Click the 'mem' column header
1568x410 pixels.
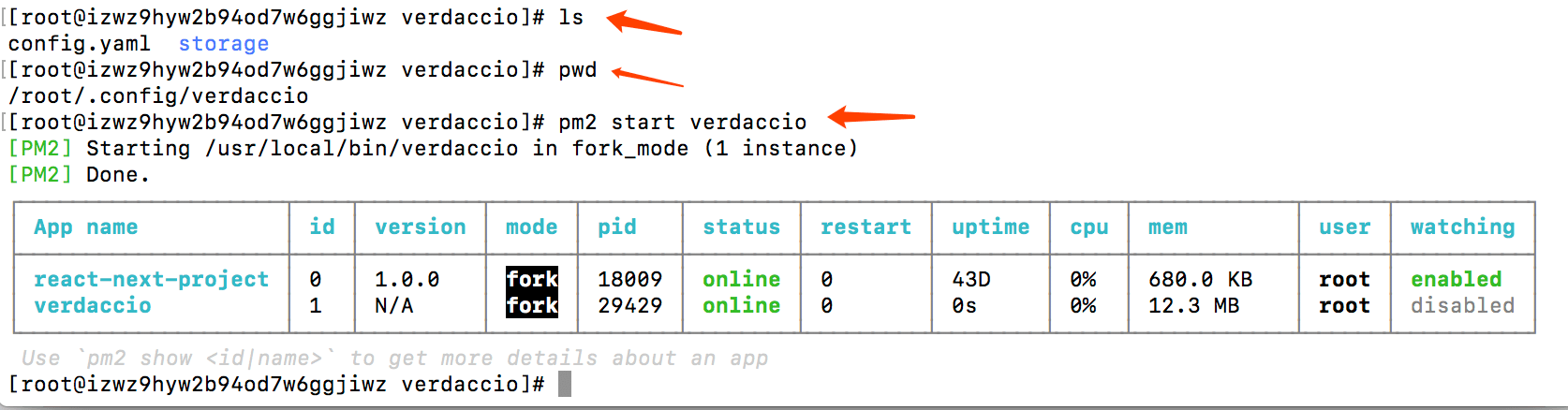click(x=1168, y=227)
